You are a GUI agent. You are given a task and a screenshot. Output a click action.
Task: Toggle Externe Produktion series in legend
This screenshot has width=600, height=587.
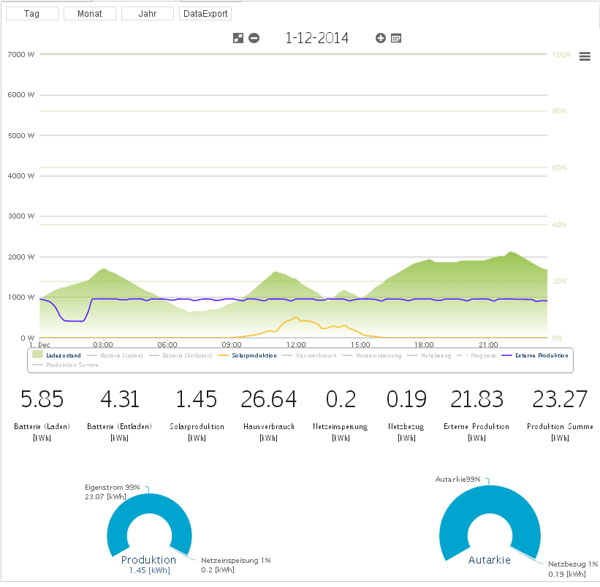pos(538,354)
